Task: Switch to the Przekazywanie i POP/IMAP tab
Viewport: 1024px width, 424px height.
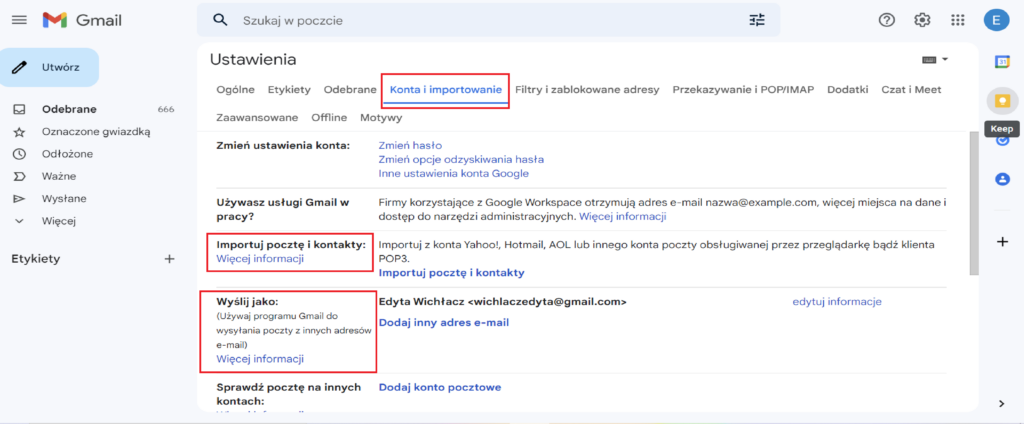Action: [743, 90]
